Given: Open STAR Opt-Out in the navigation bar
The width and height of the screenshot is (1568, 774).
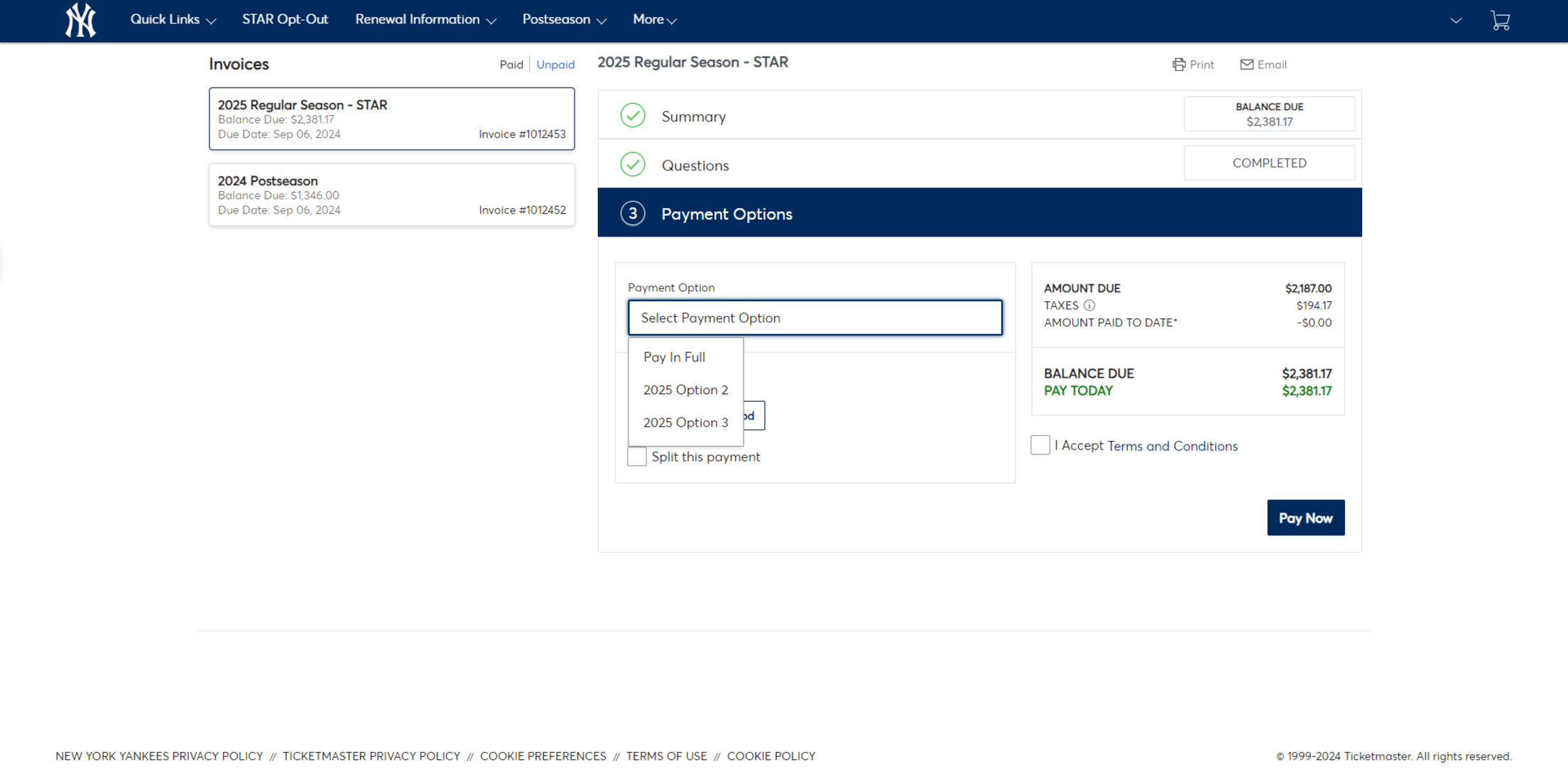Looking at the screenshot, I should 285,19.
